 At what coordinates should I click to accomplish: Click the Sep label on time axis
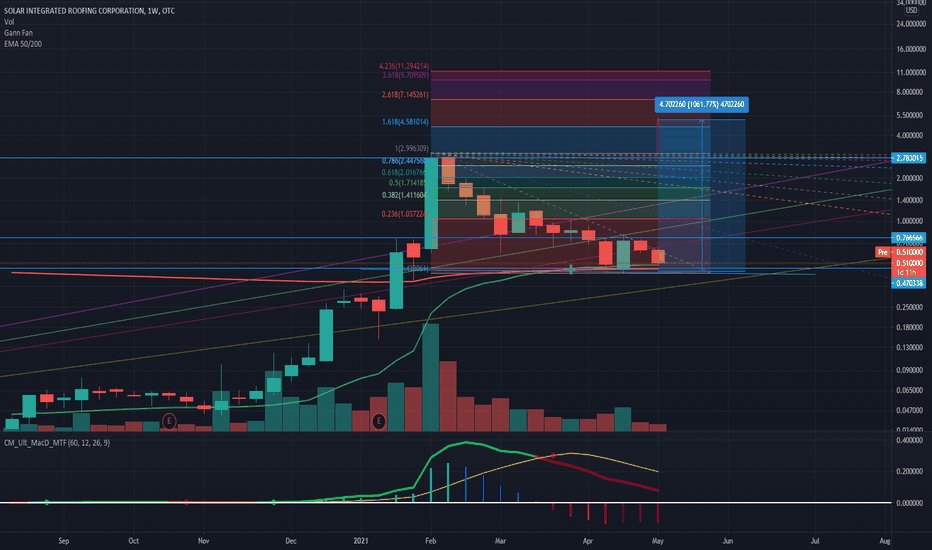click(x=64, y=541)
